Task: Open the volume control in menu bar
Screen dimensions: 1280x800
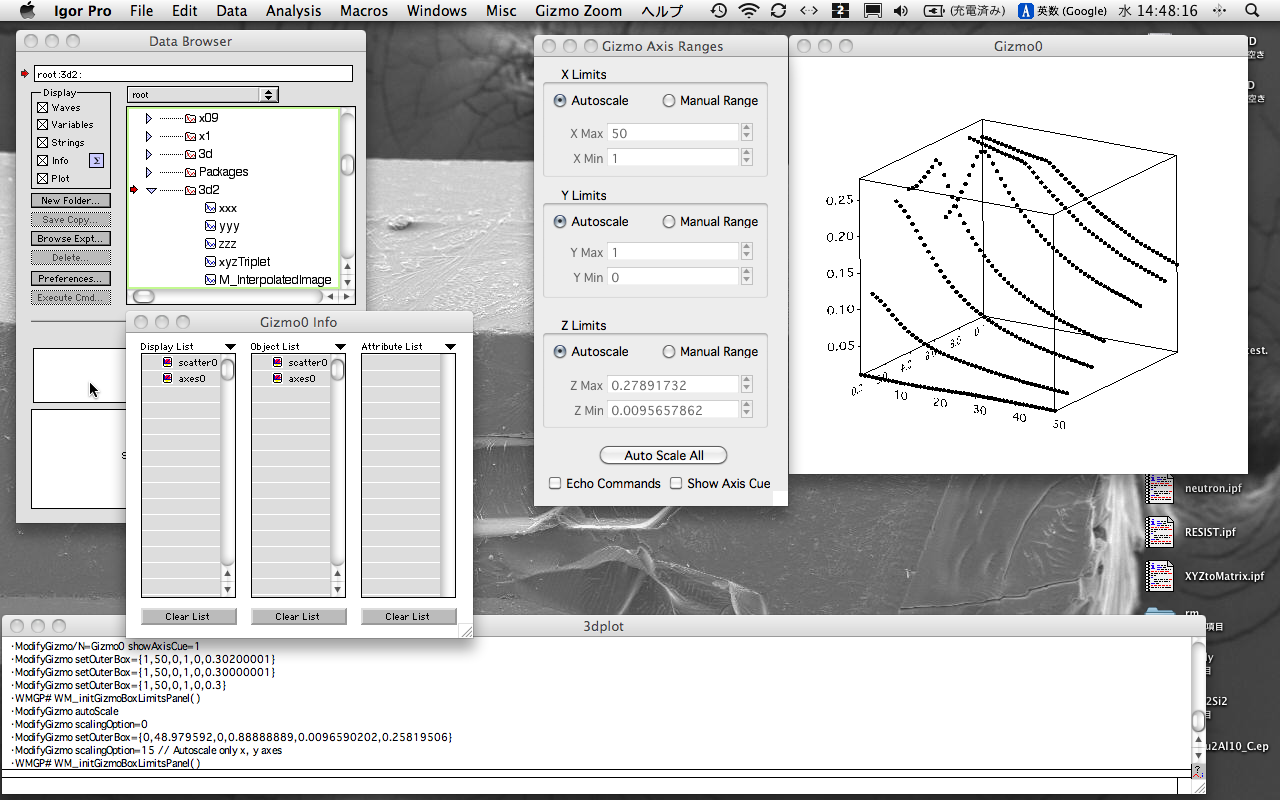Action: 900,11
